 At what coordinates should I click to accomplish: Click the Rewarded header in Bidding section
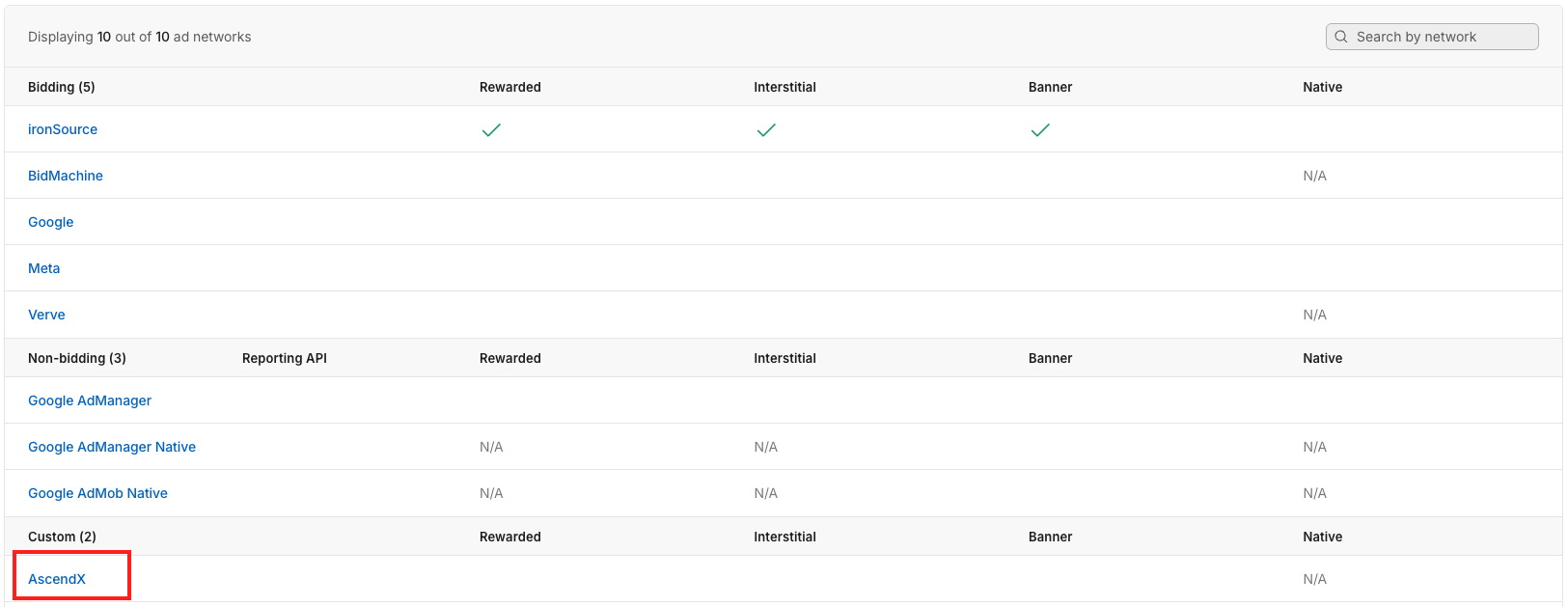point(510,87)
